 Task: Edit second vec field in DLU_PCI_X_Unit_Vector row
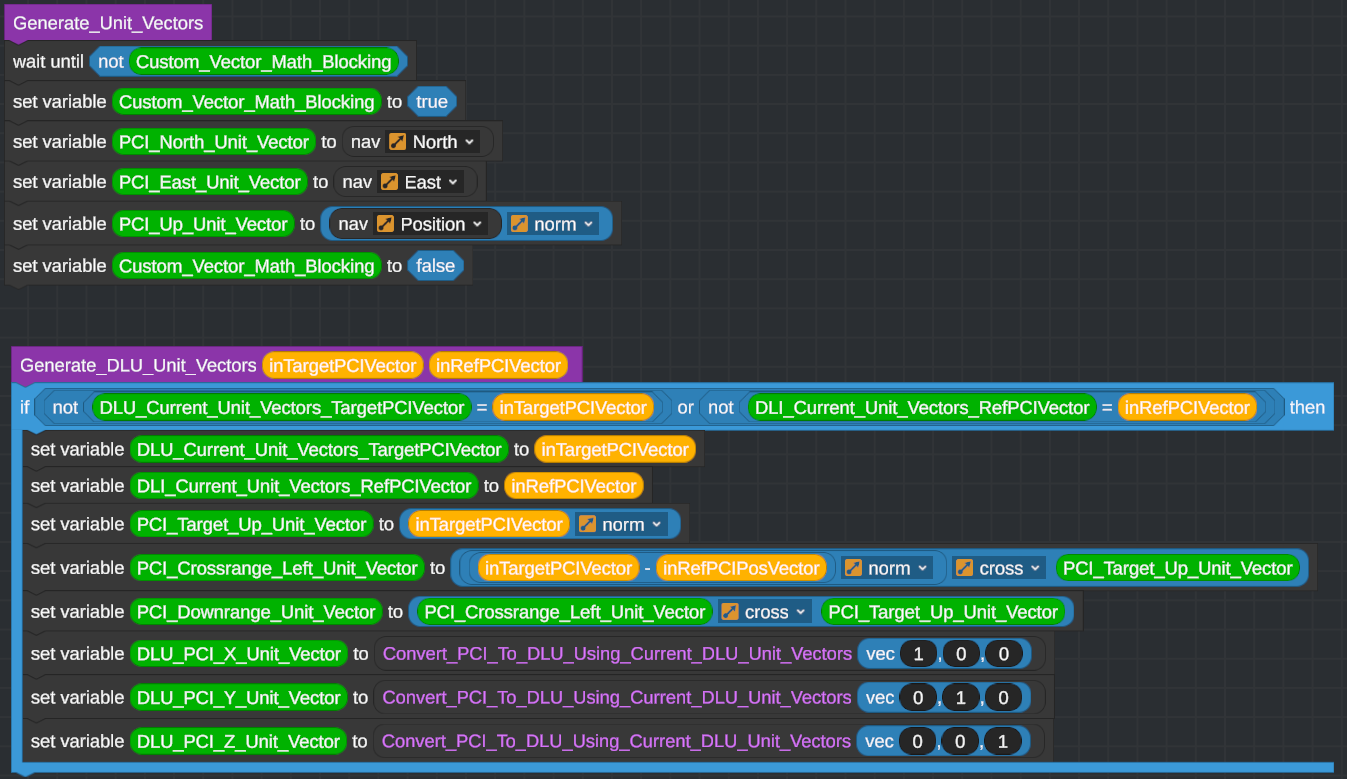961,654
